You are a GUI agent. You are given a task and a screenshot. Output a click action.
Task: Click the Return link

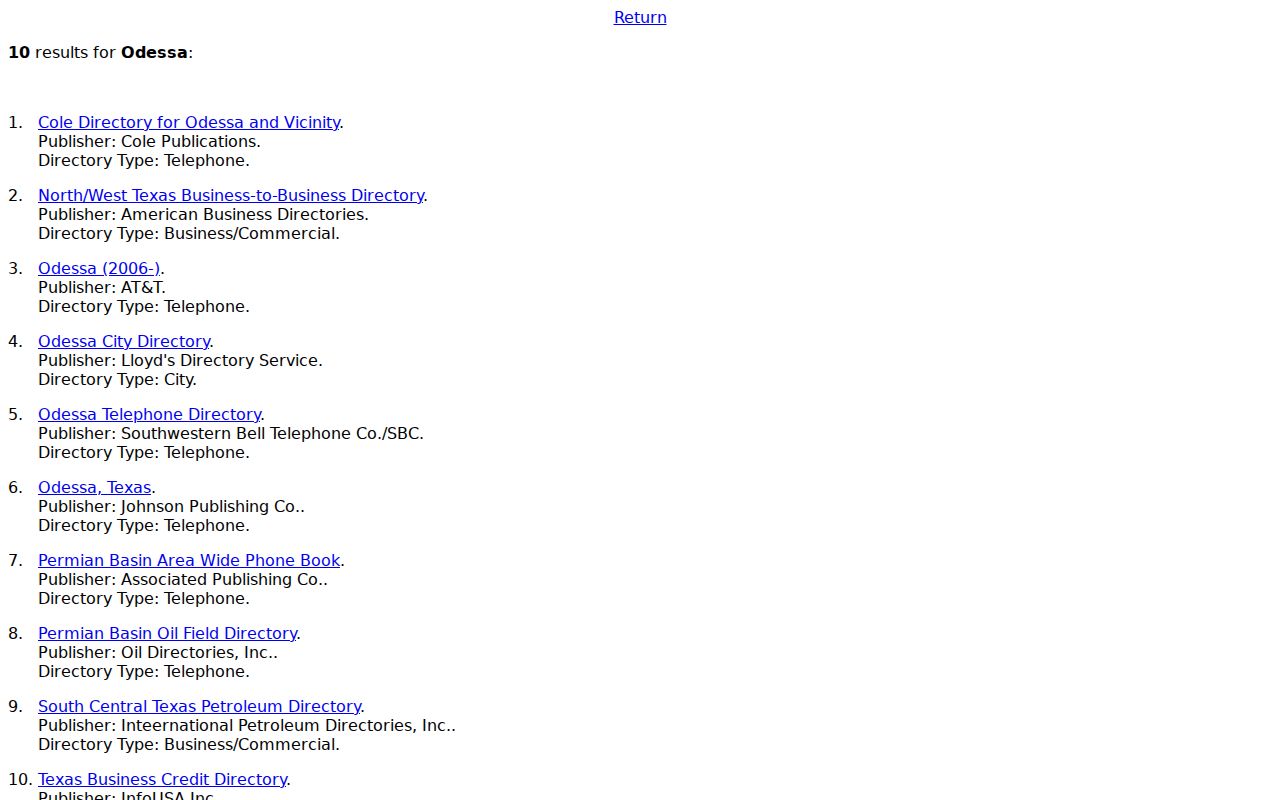click(x=640, y=17)
